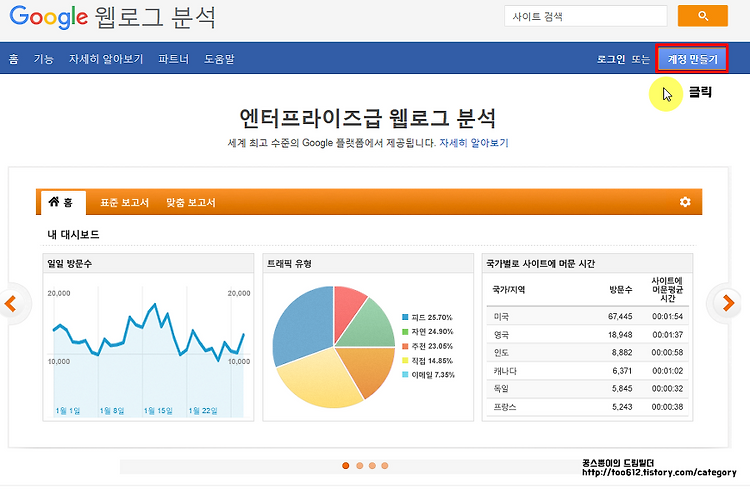
Task: Select the 홈 tab with house icon
Action: [63, 202]
